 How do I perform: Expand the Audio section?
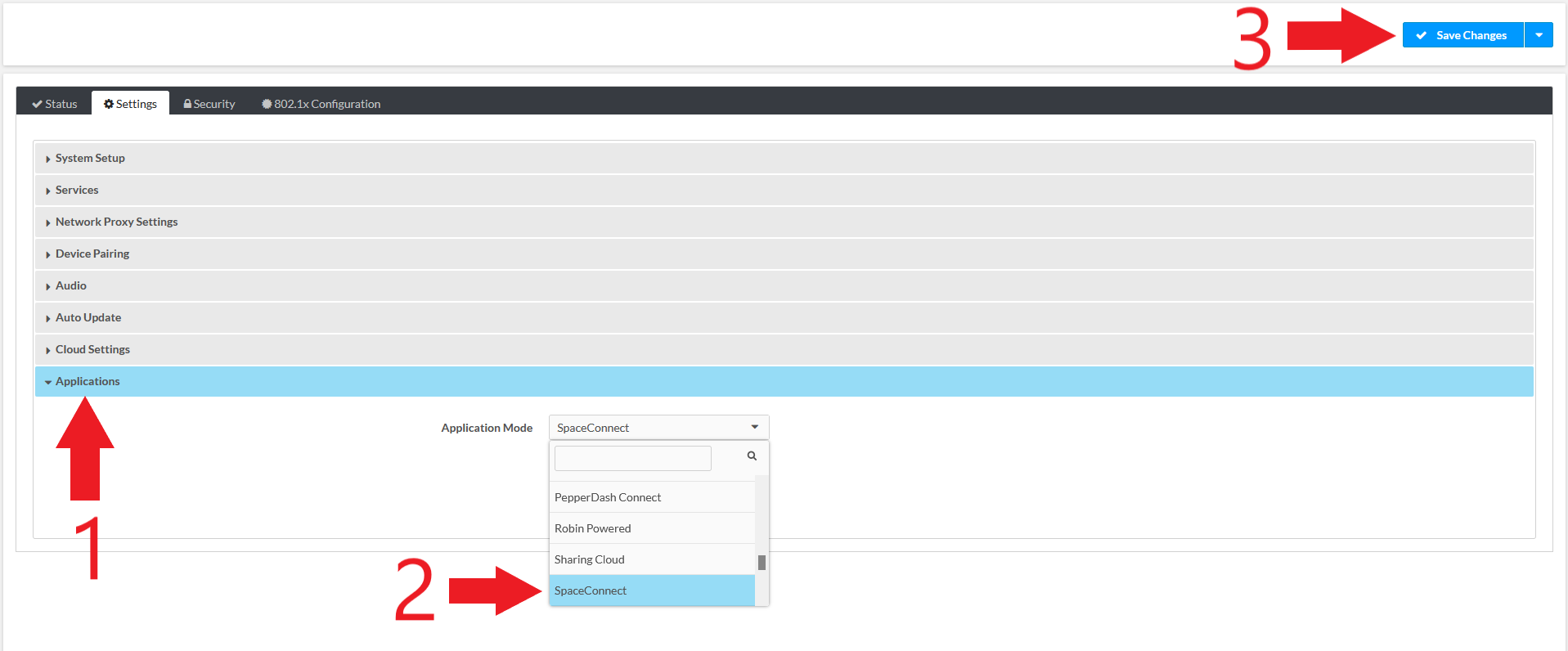point(784,285)
